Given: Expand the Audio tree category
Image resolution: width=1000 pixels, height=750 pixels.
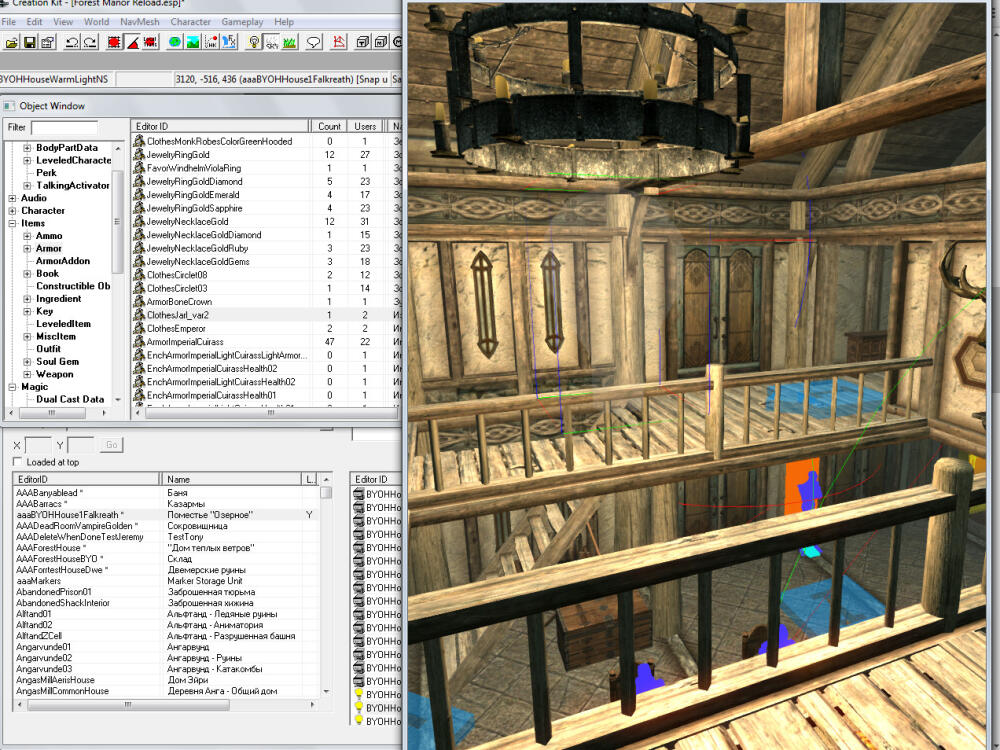Looking at the screenshot, I should (x=12, y=198).
